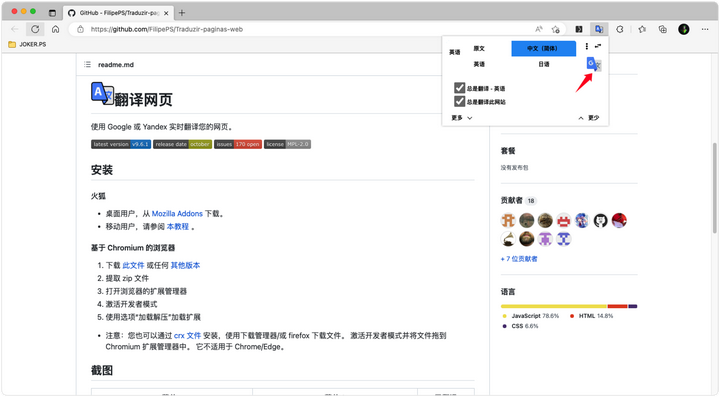The image size is (720, 397).
Task: Click the swap languages icon in popup
Action: (x=598, y=46)
